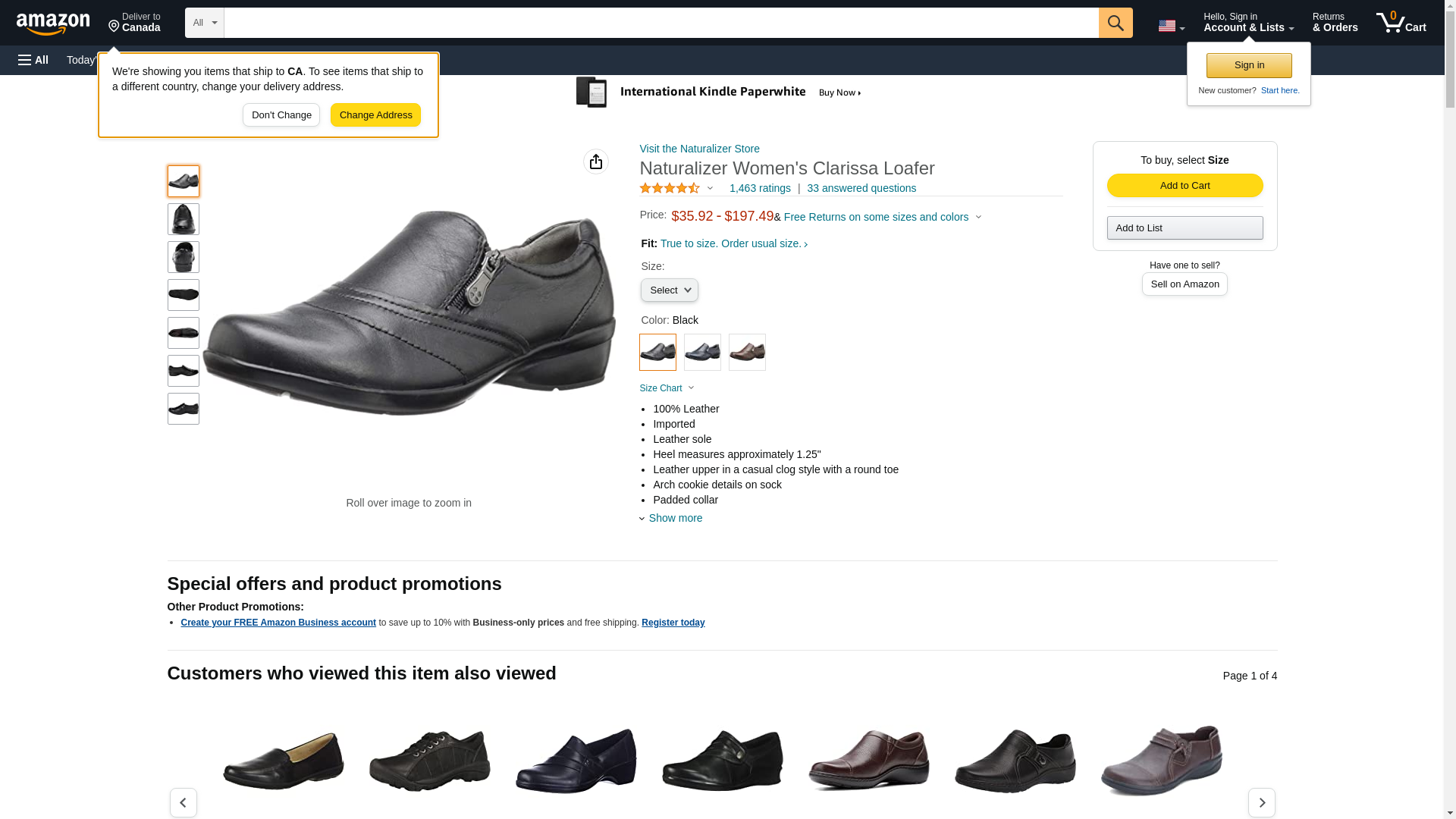Click the share icon on product image
This screenshot has height=819, width=1456.
tap(596, 162)
